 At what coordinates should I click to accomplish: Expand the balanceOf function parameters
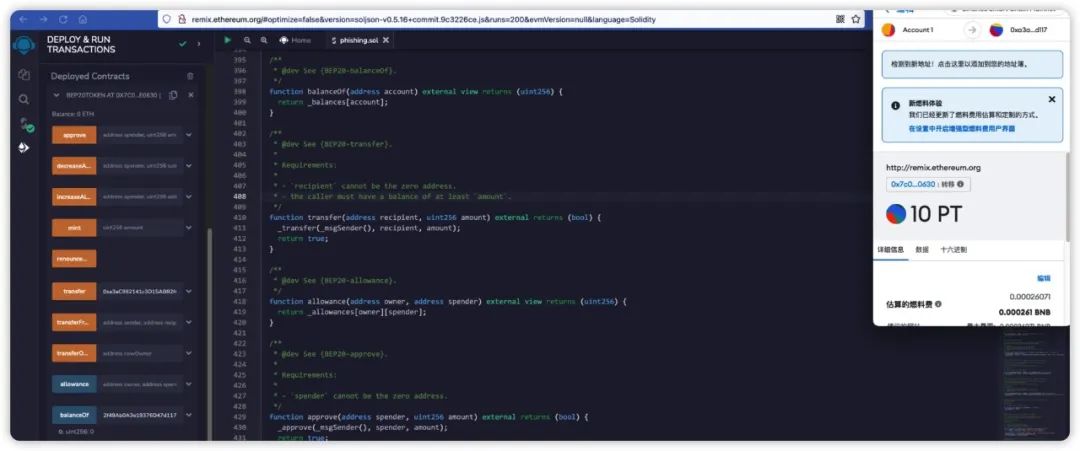[x=188, y=415]
